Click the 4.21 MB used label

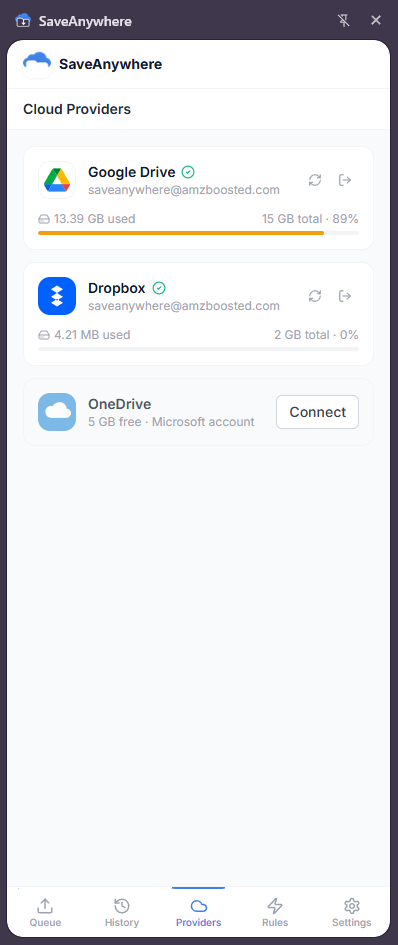[x=92, y=334]
